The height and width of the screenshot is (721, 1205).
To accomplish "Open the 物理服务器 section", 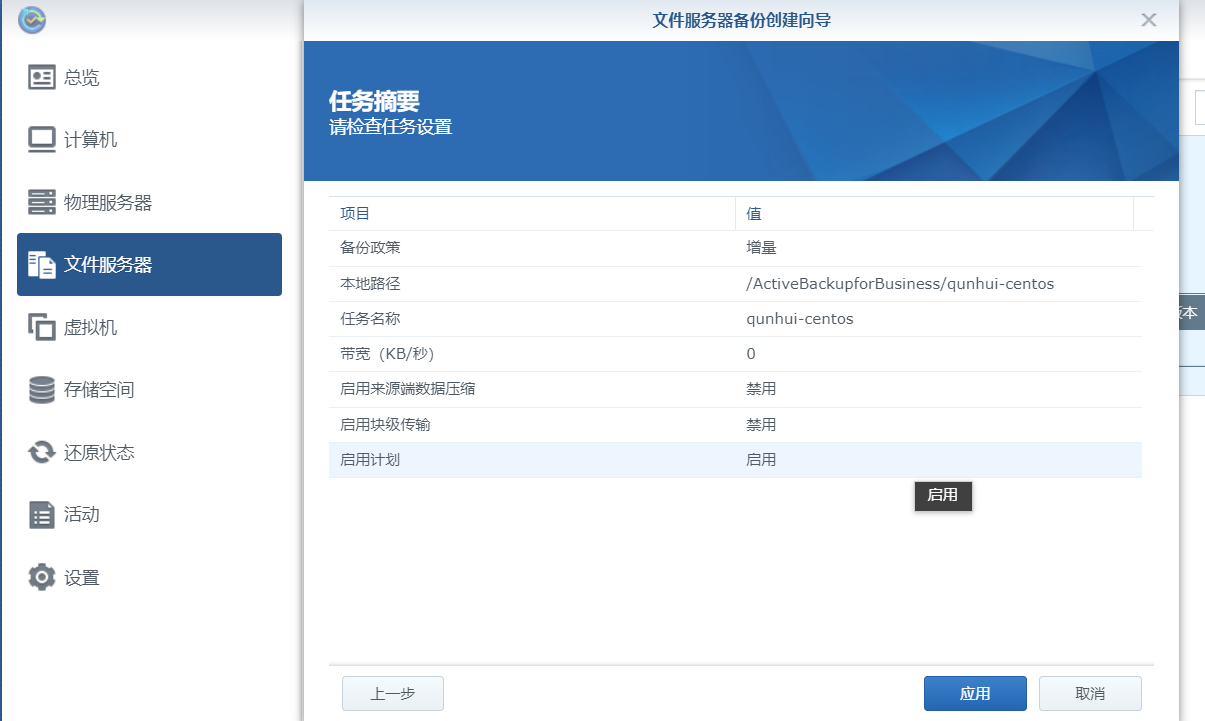I will (x=149, y=202).
